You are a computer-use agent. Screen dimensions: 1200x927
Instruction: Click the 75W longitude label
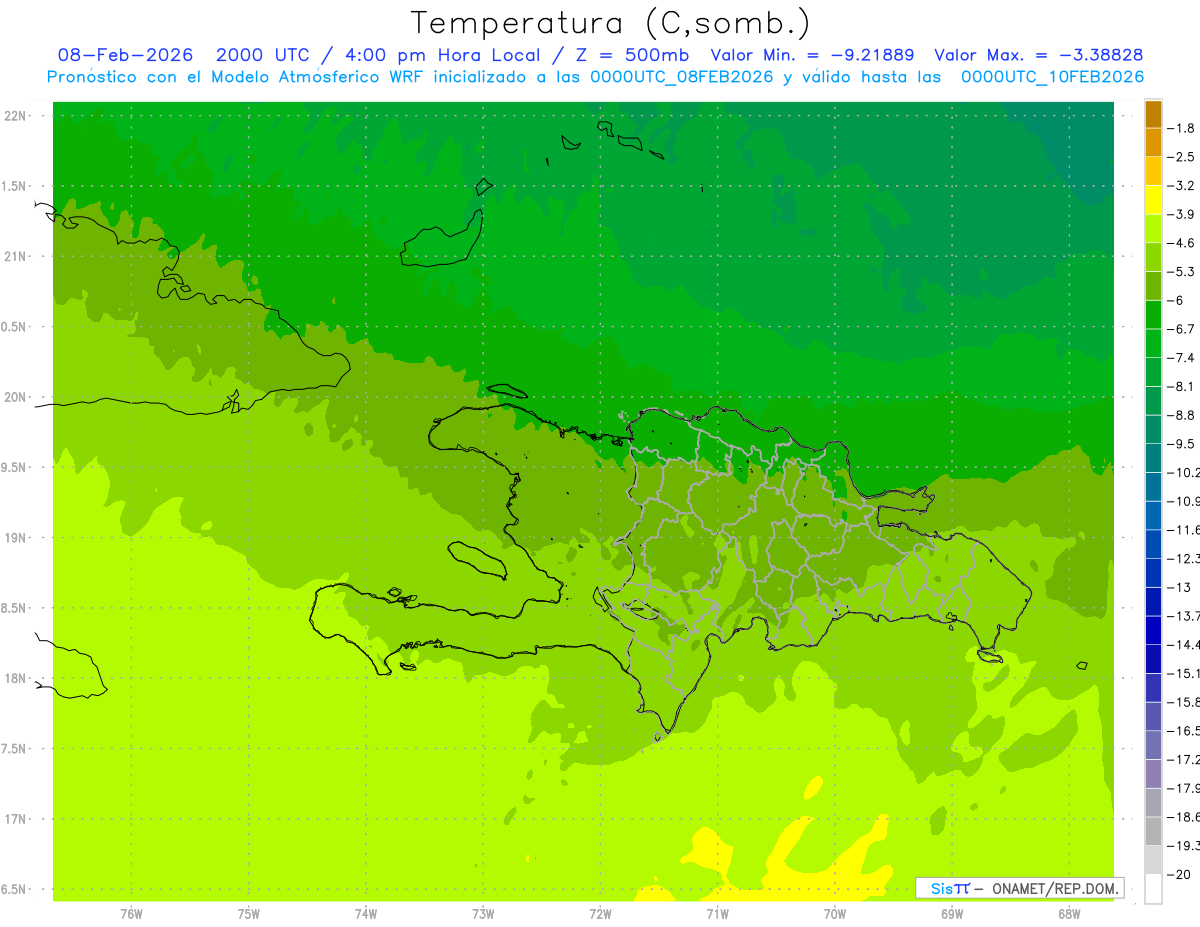tap(248, 914)
